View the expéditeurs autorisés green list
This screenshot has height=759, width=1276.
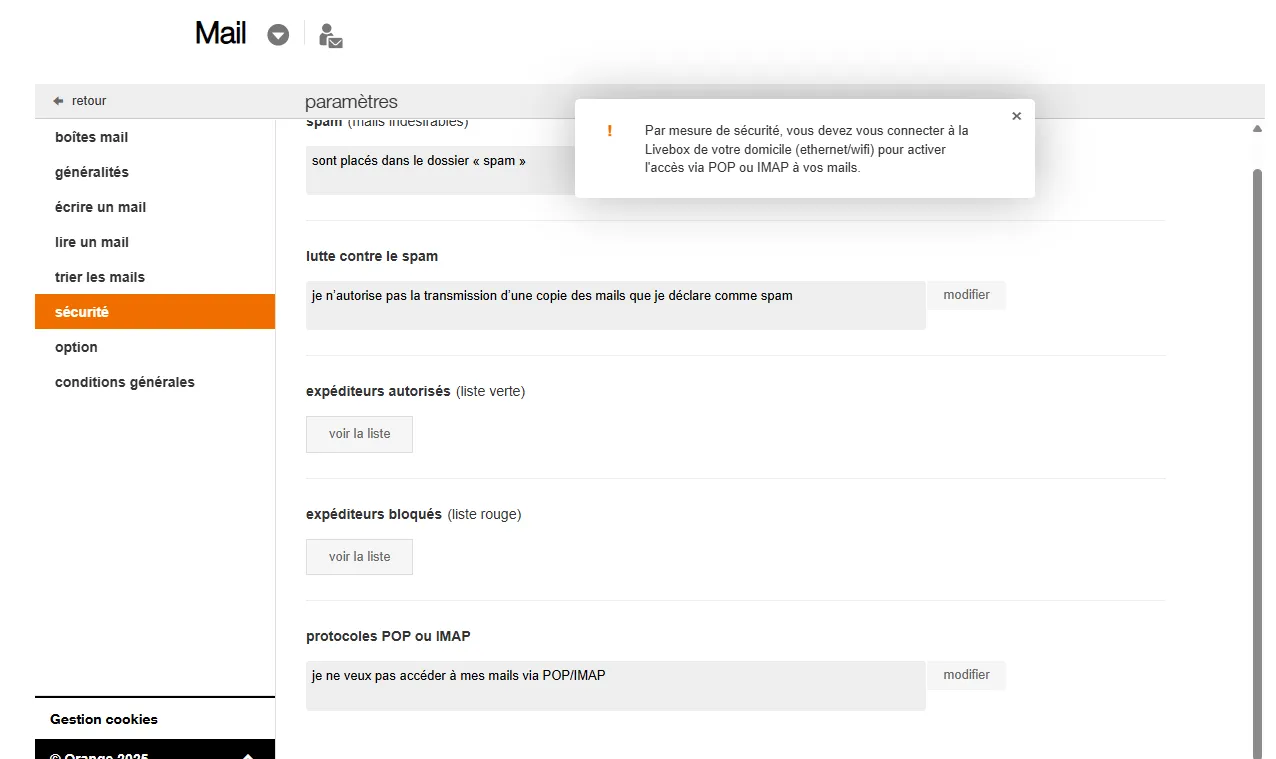pyautogui.click(x=359, y=434)
